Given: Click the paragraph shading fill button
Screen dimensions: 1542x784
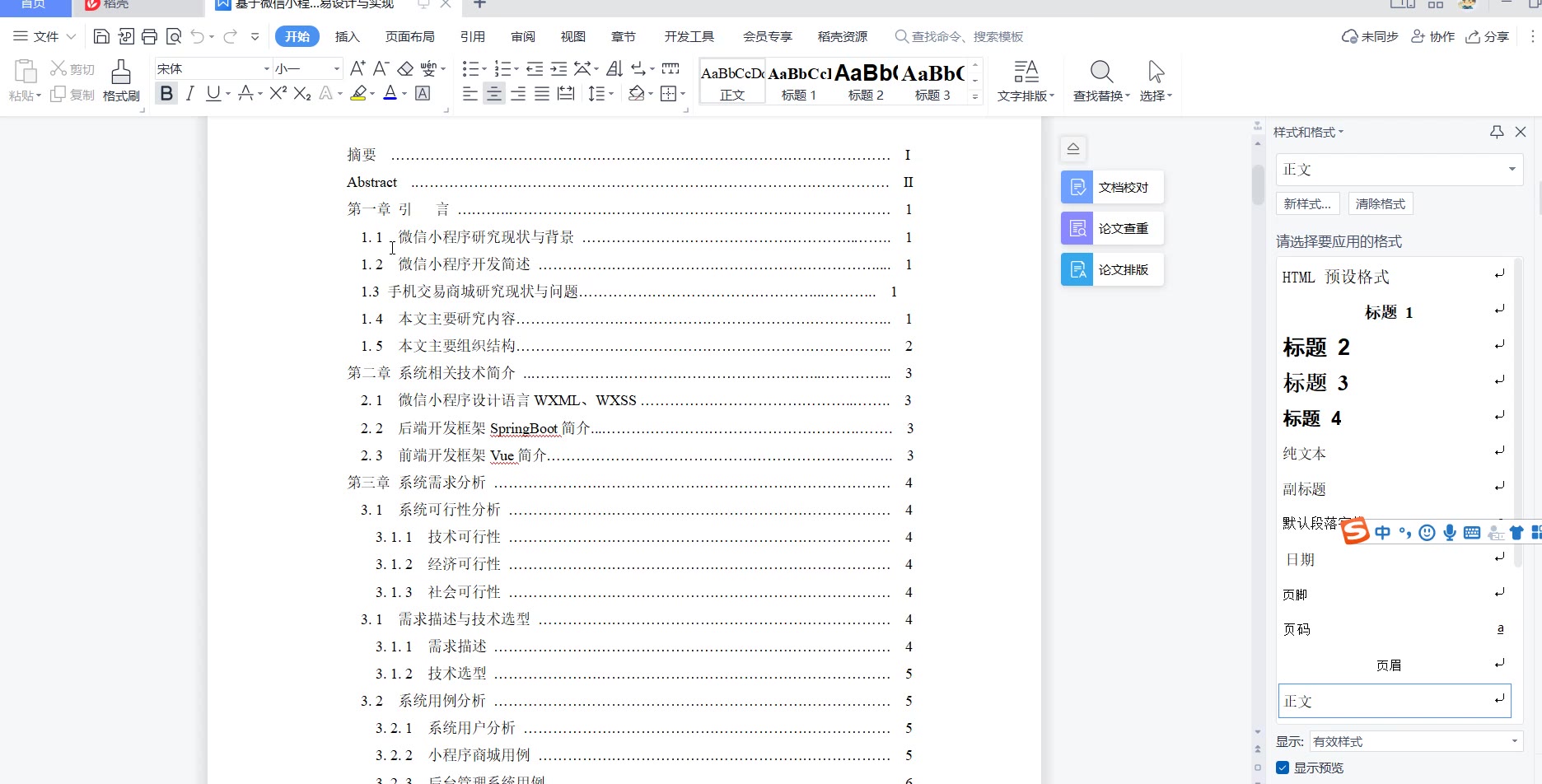Looking at the screenshot, I should click(x=636, y=93).
